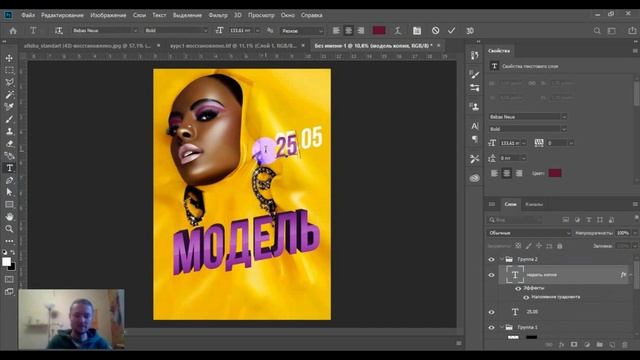This screenshot has height=360, width=640.
Task: Select the Hand tool
Action: tap(9, 217)
